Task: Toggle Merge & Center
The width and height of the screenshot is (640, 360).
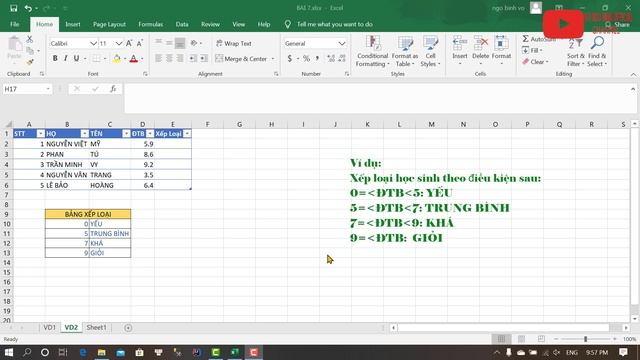Action: (x=241, y=59)
